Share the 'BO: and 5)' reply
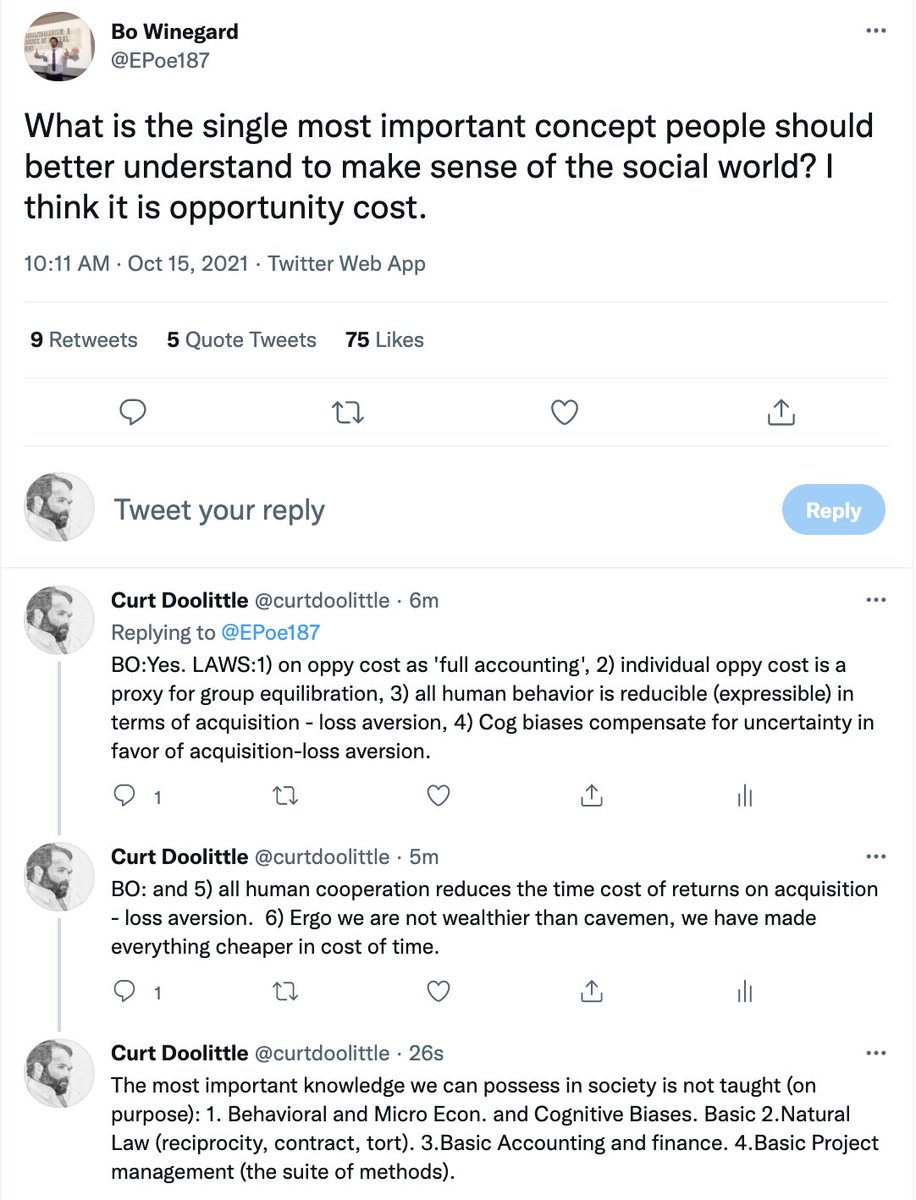Screen dimensions: 916x1200 pos(590,991)
